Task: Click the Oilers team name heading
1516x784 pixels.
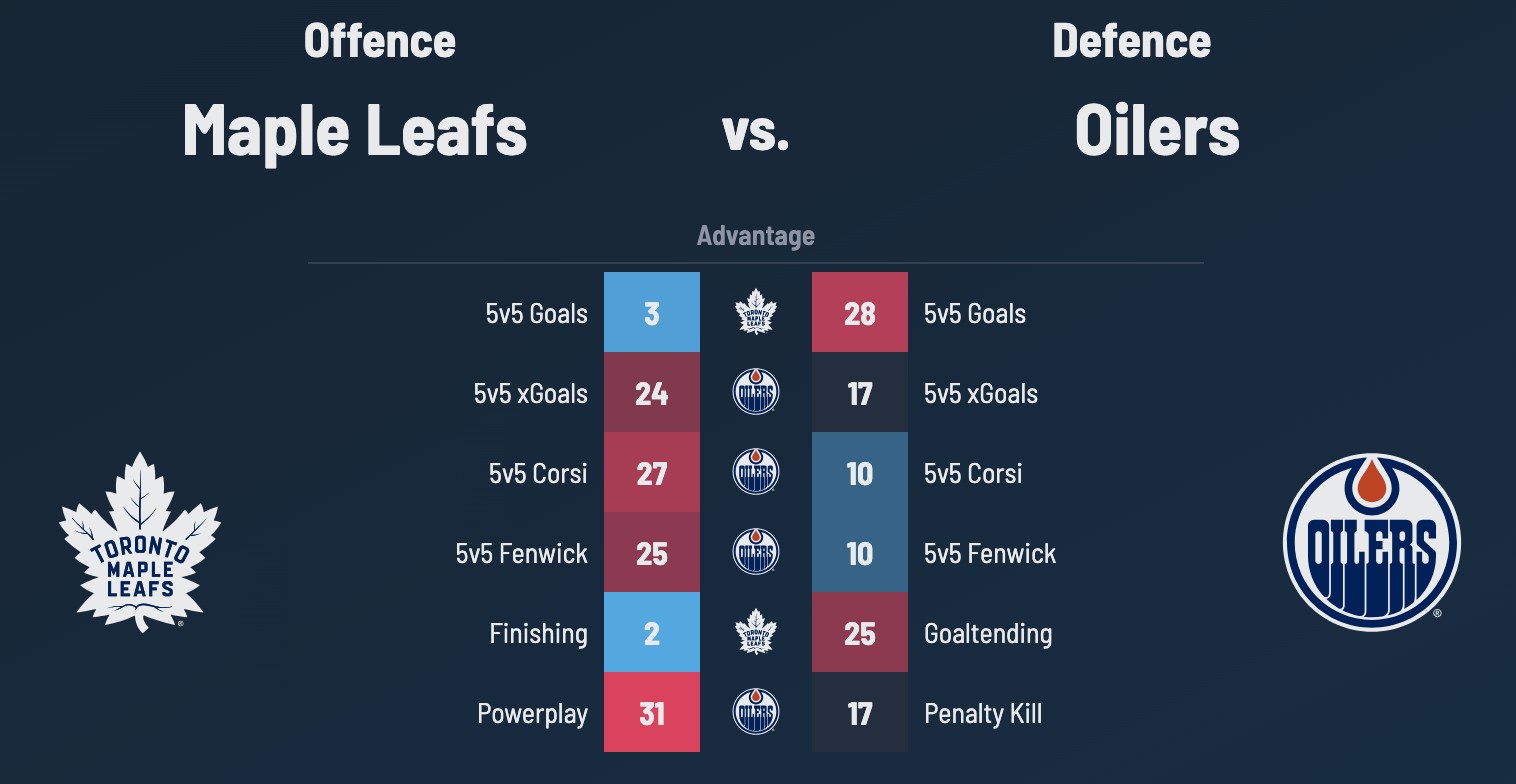Action: pos(1157,130)
